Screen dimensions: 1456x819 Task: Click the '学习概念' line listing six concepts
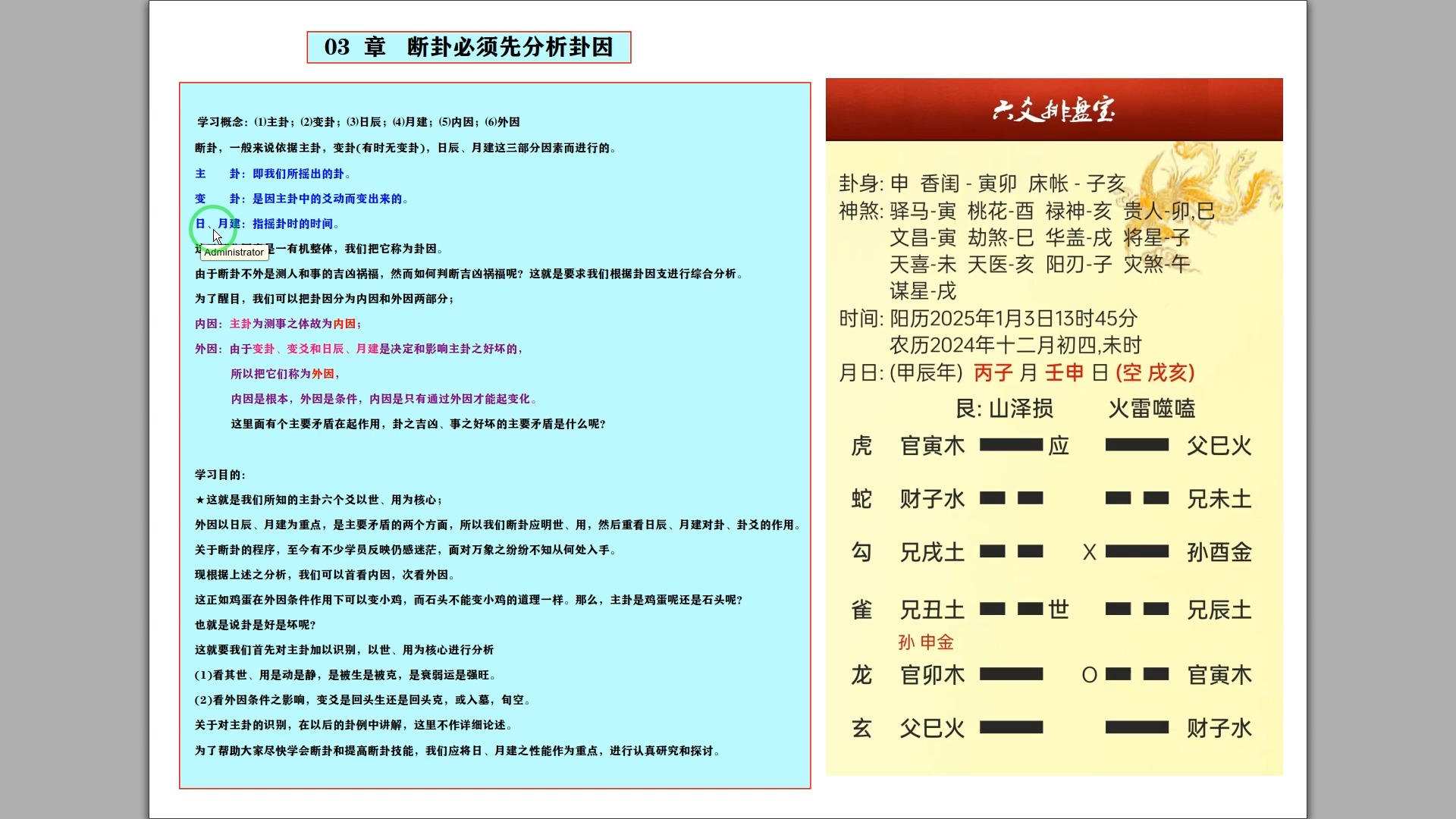[x=358, y=122]
